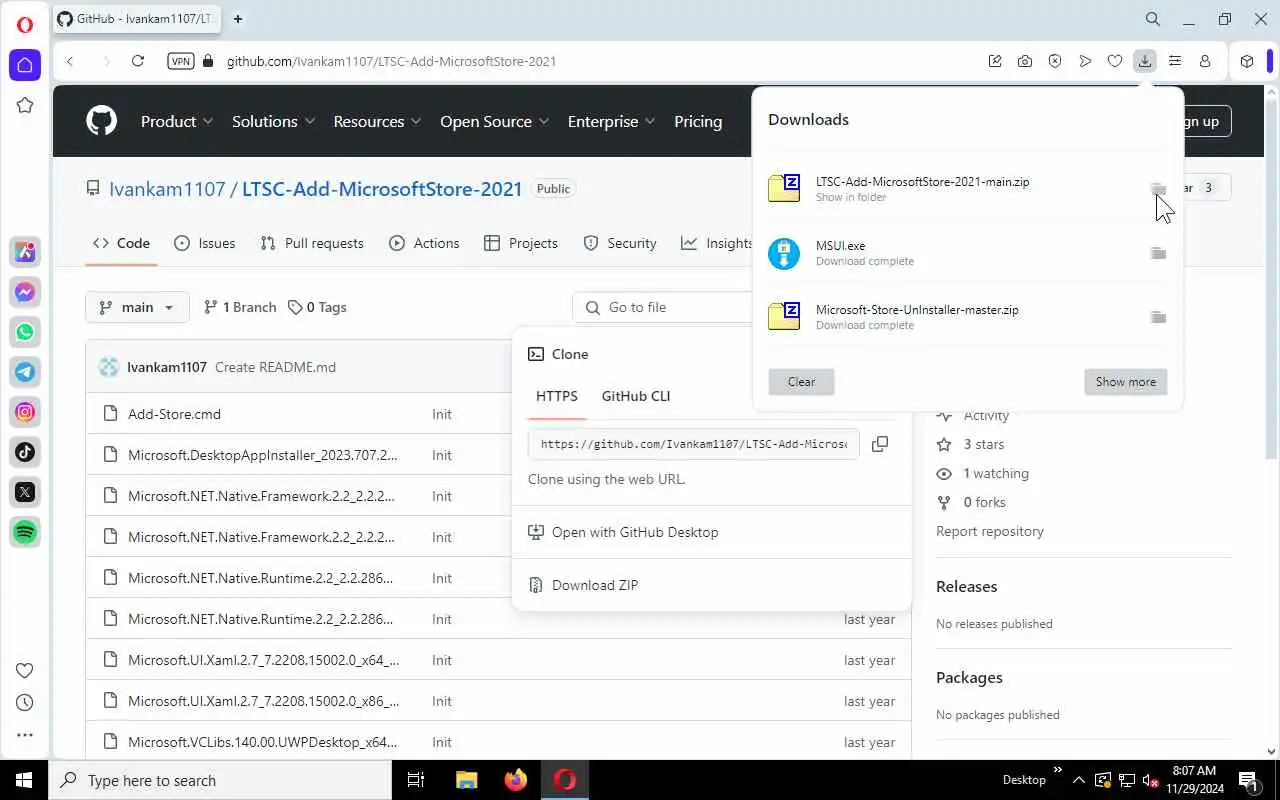The image size is (1280, 800).
Task: Open the main branch selector dropdown
Action: coord(137,307)
